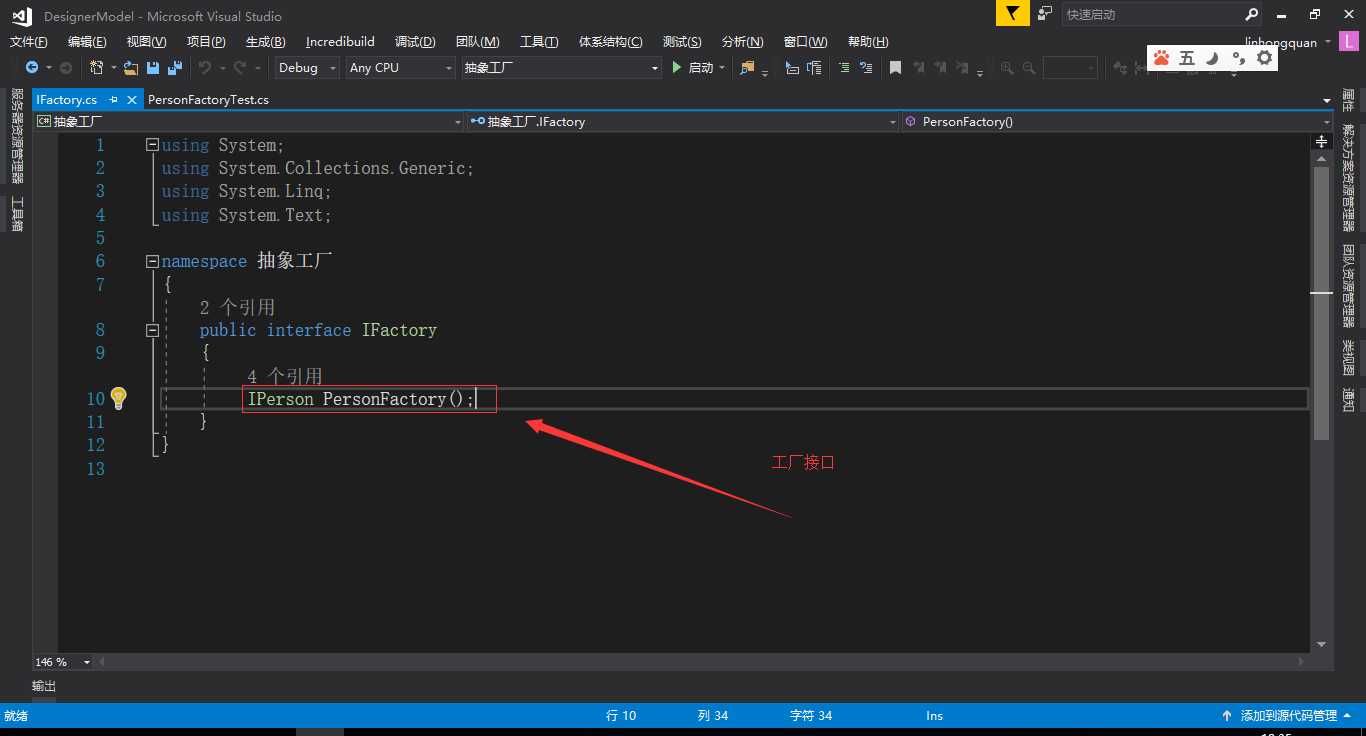Open the New Project icon dropdown arrow
This screenshot has width=1366, height=736.
click(x=113, y=68)
